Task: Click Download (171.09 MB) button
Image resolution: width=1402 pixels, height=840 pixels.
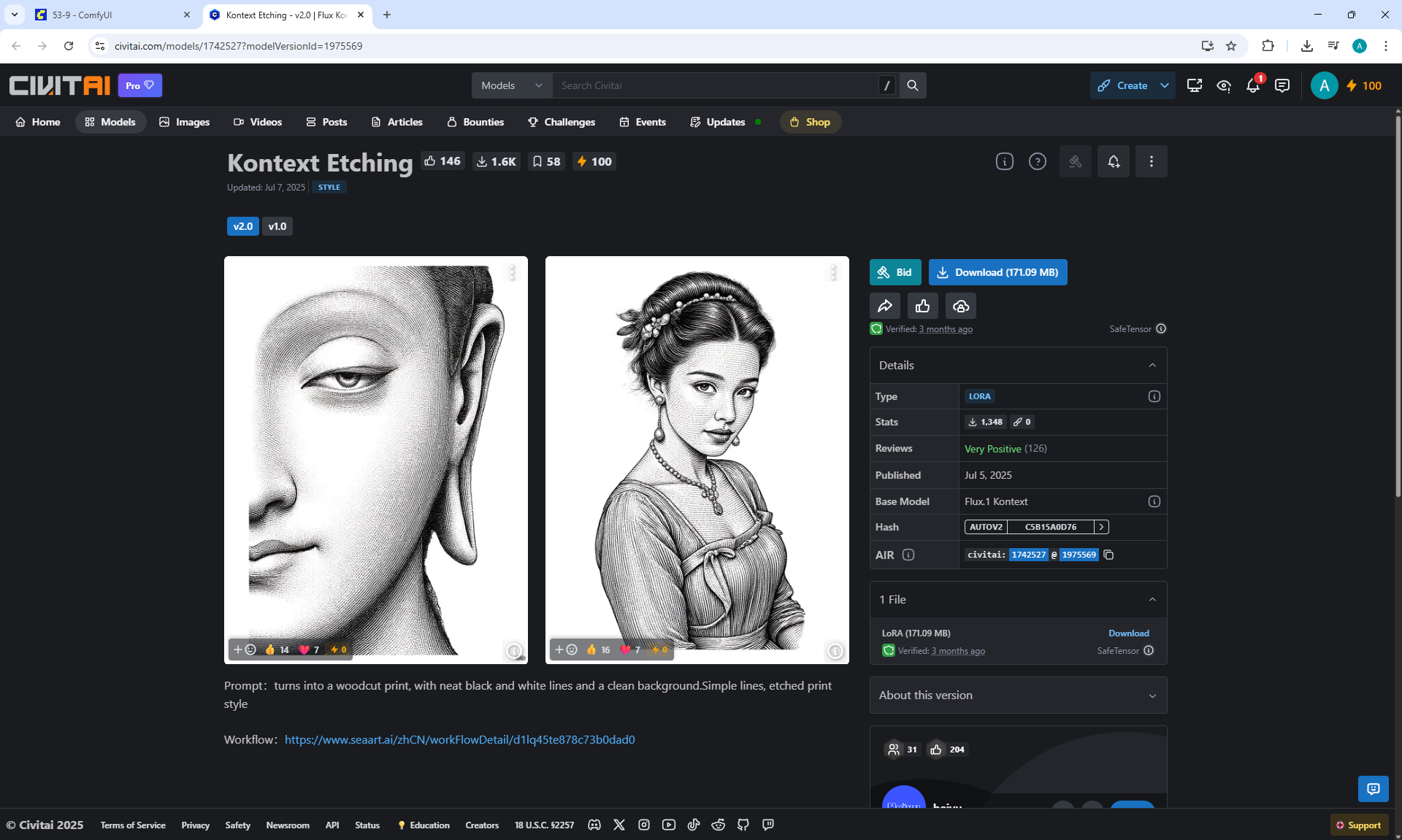Action: tap(997, 272)
